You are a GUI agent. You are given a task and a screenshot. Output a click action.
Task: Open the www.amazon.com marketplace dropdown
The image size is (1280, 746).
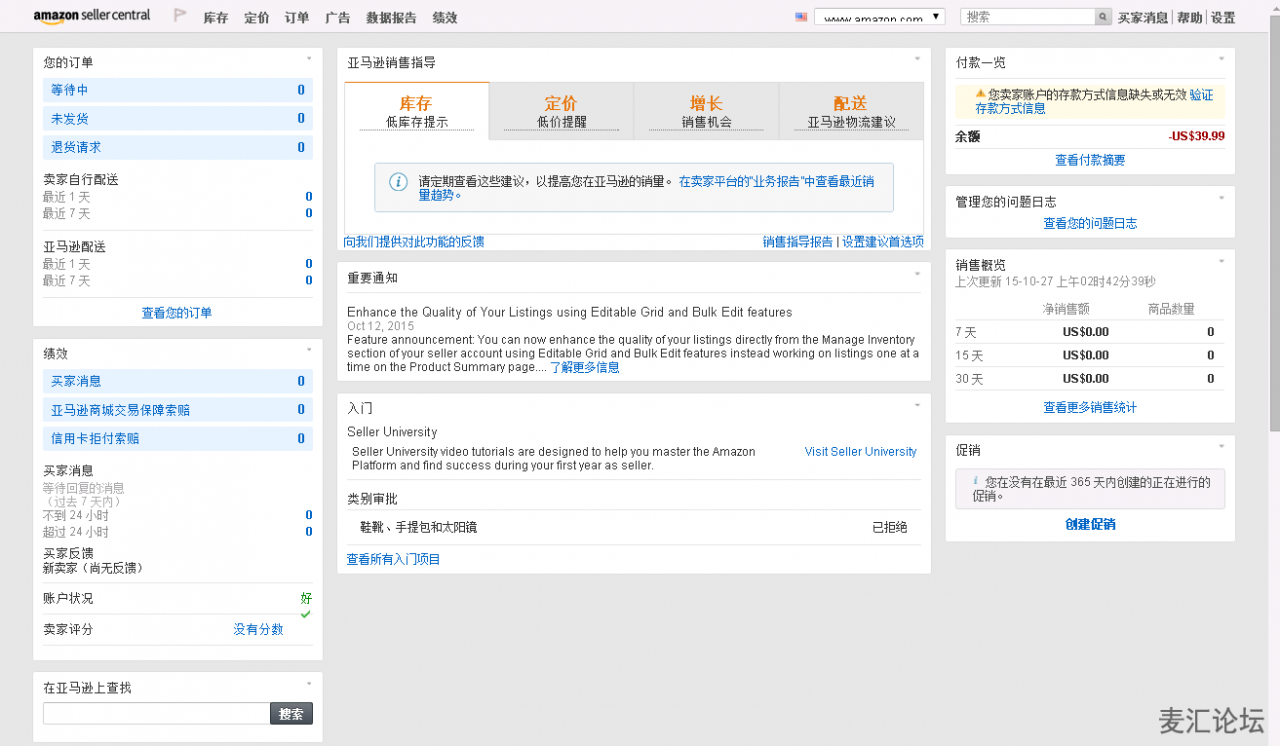(x=880, y=17)
